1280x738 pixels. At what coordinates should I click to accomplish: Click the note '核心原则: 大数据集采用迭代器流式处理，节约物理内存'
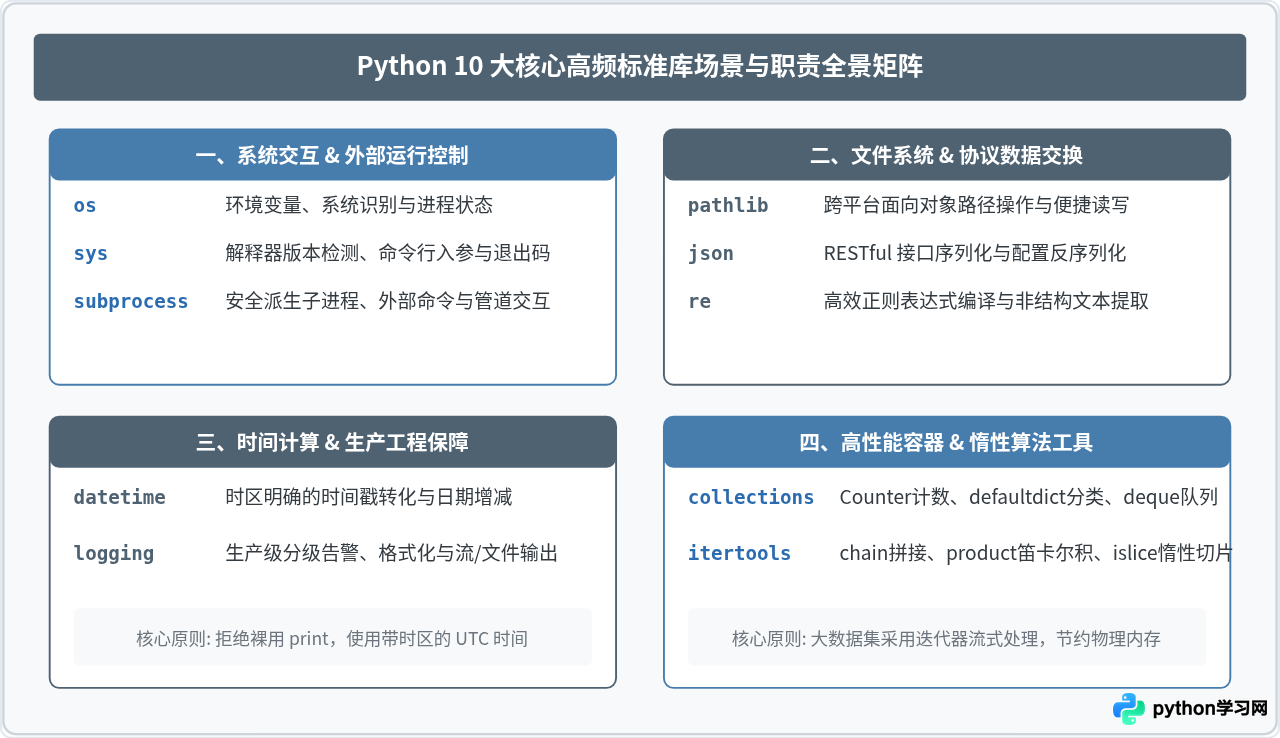coord(946,638)
